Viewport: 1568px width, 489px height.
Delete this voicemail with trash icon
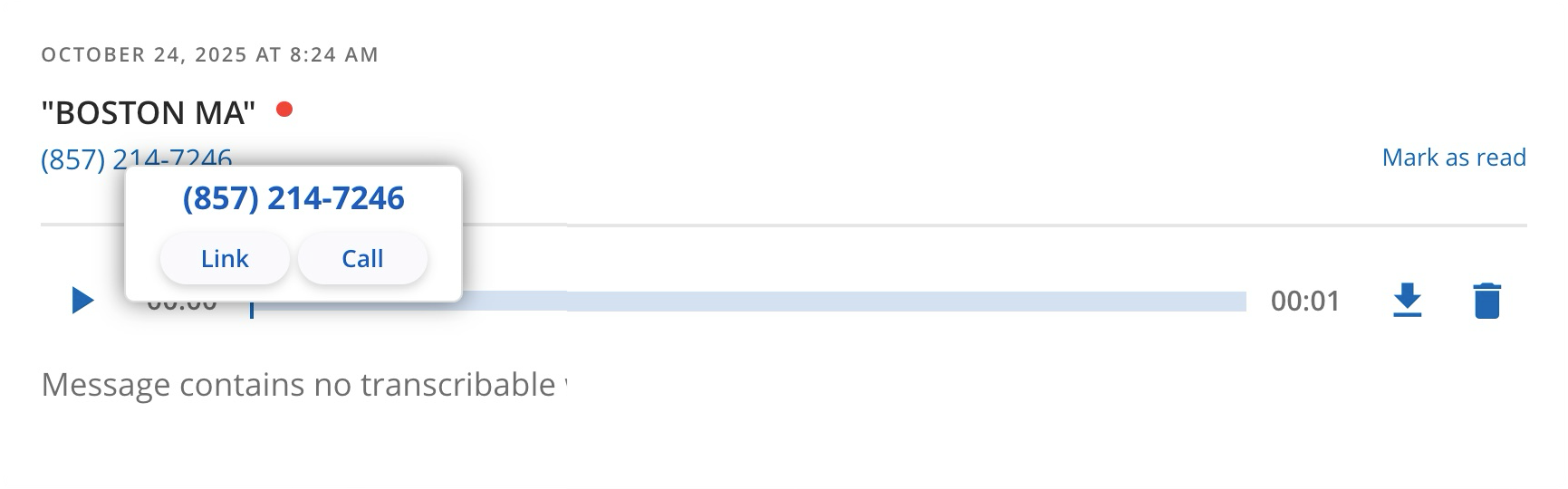pyautogui.click(x=1486, y=301)
